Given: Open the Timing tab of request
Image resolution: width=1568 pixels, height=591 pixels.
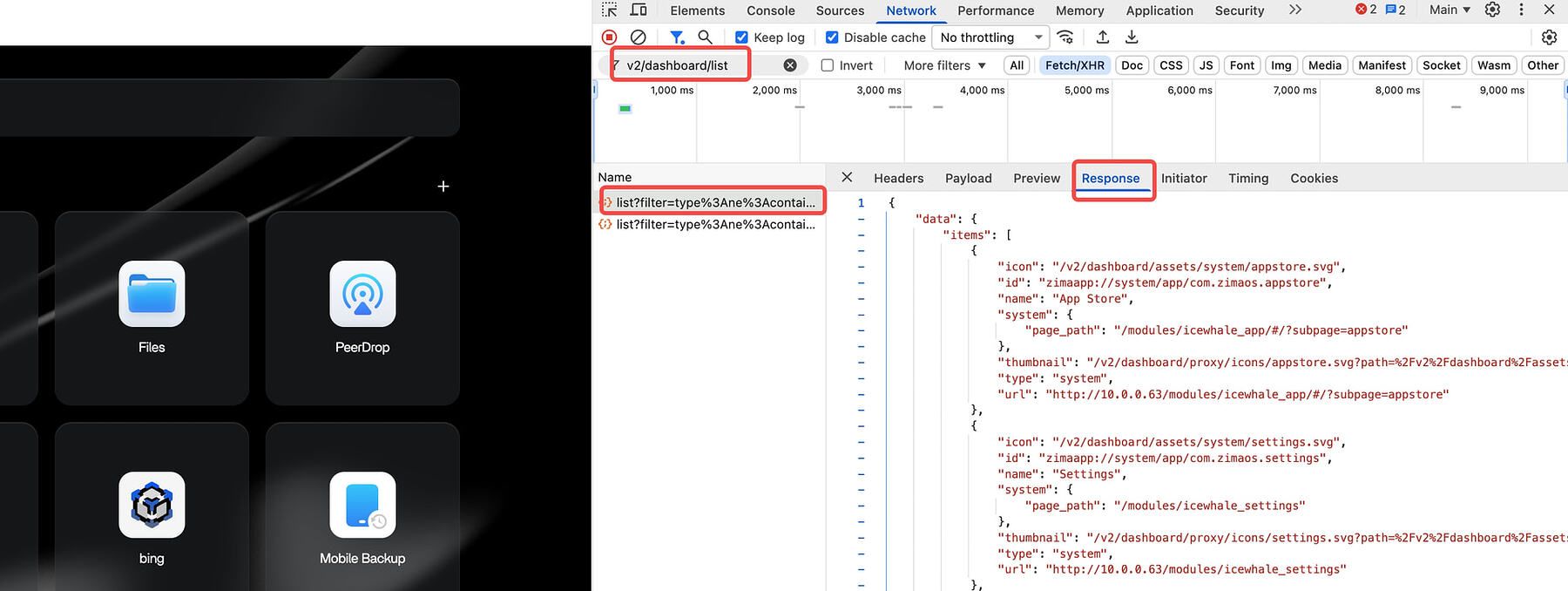Looking at the screenshot, I should click(x=1248, y=178).
